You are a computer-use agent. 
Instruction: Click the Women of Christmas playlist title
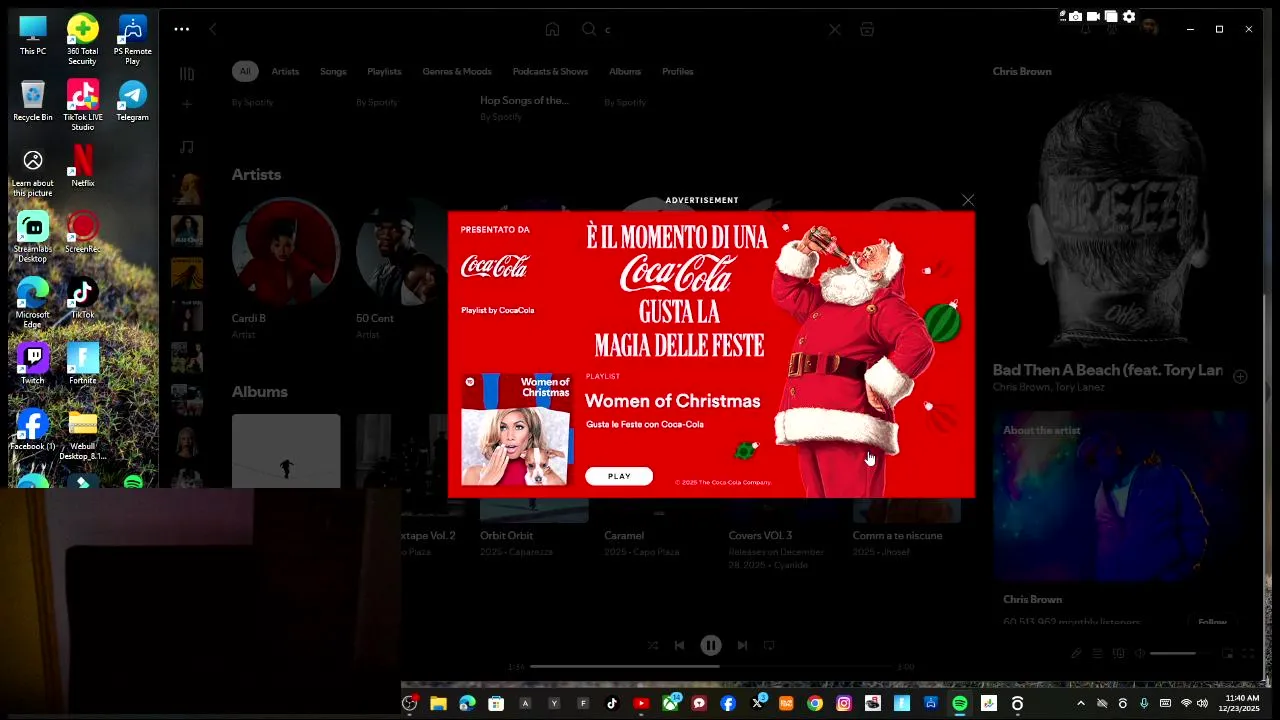point(672,401)
